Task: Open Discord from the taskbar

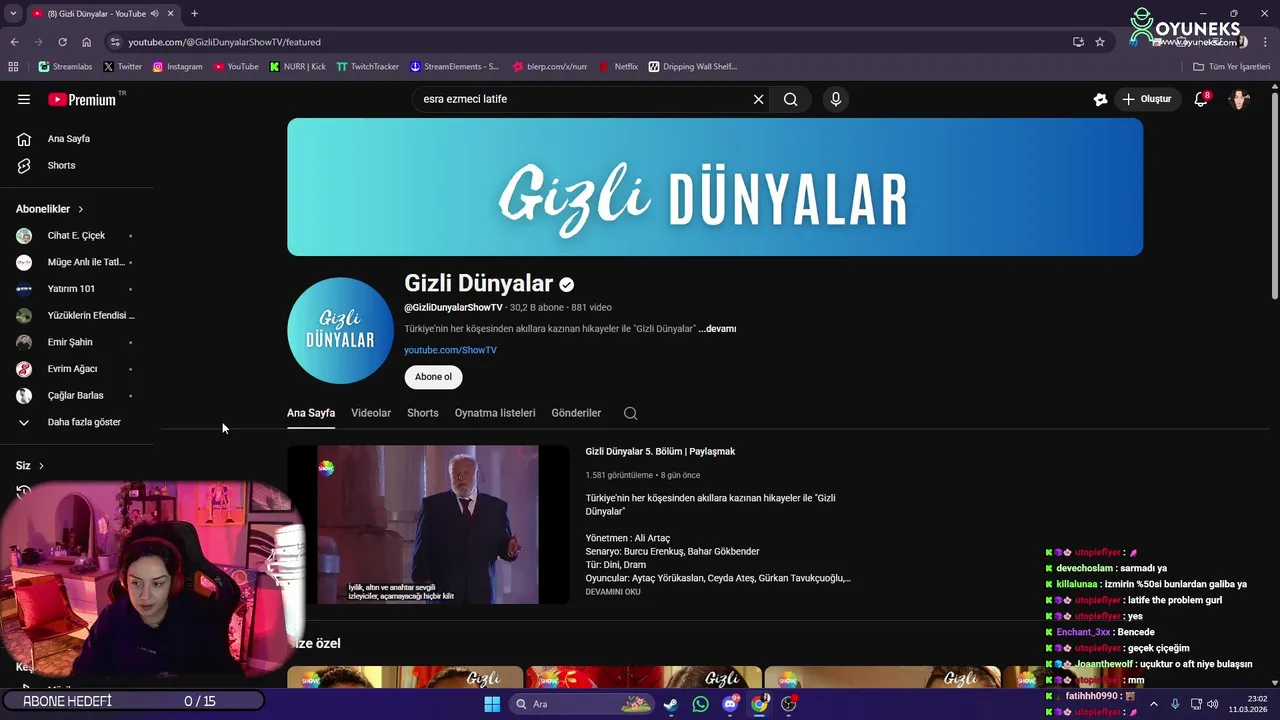Action: (730, 704)
